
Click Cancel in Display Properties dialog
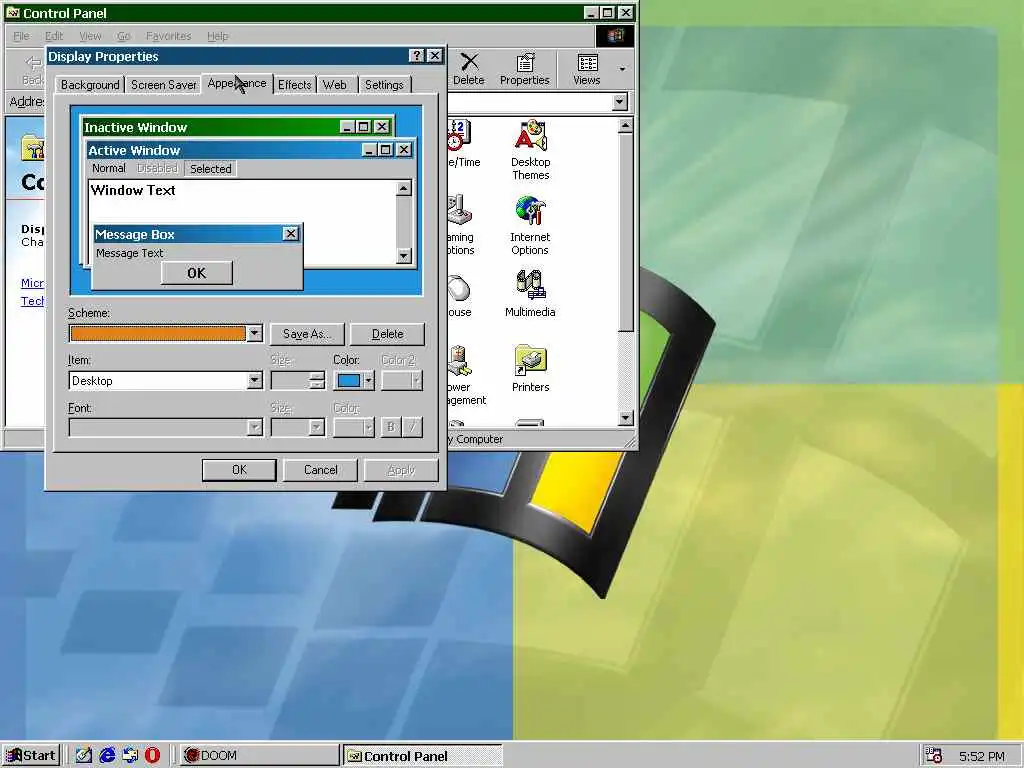(x=321, y=470)
